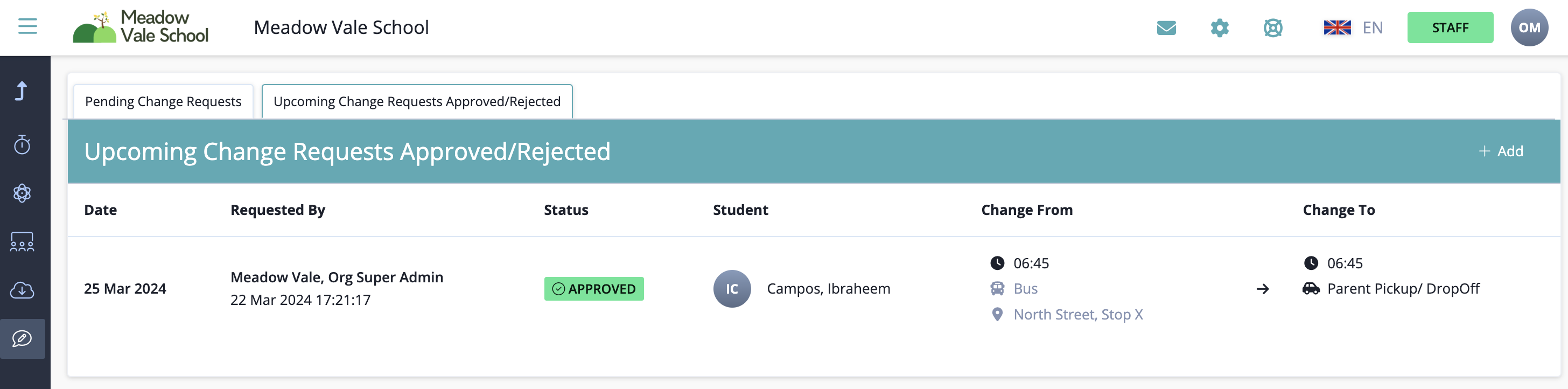1568x389 pixels.
Task: Click student name Campos, Ibraheem
Action: point(828,289)
